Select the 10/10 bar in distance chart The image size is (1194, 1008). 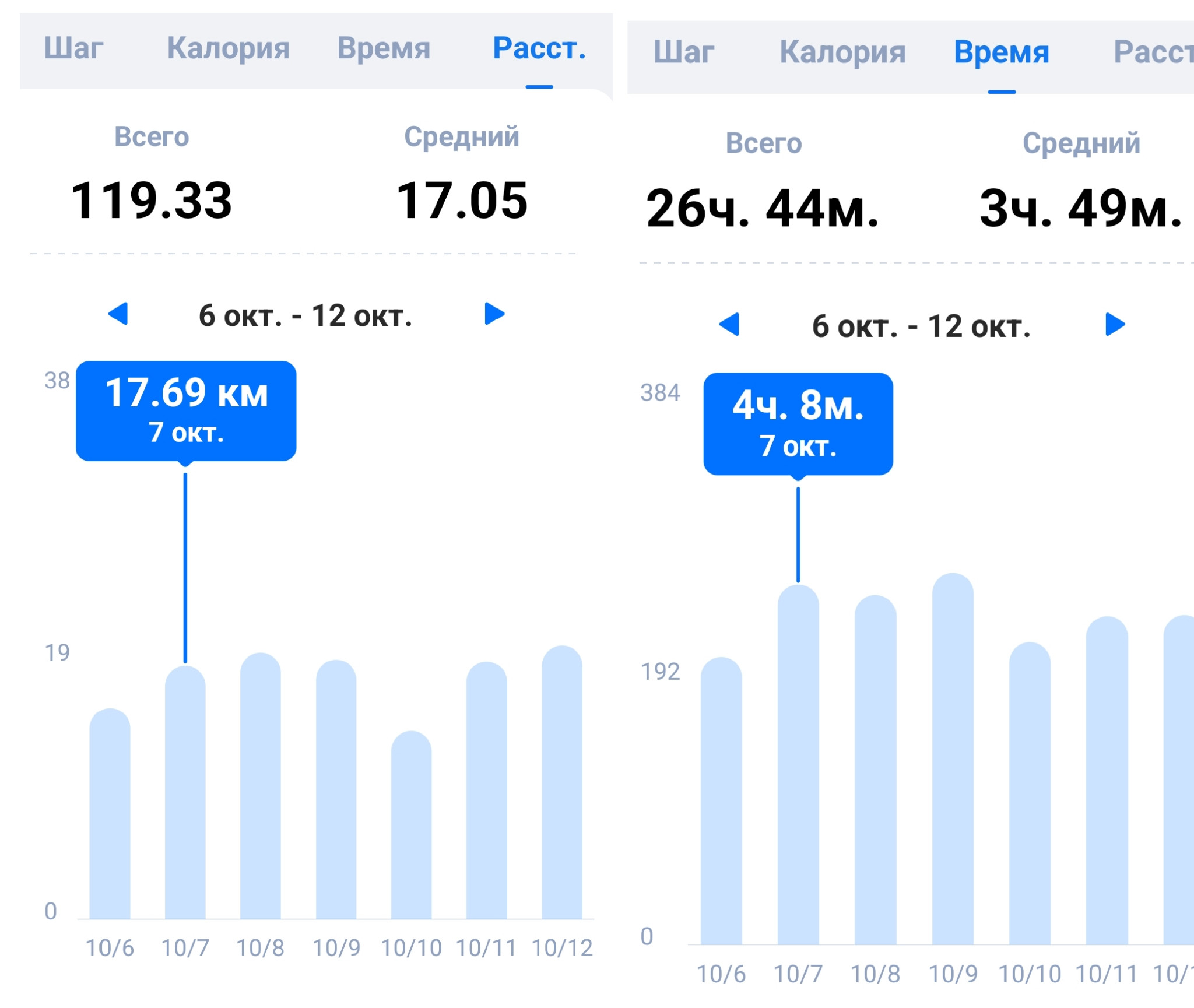pos(412,824)
